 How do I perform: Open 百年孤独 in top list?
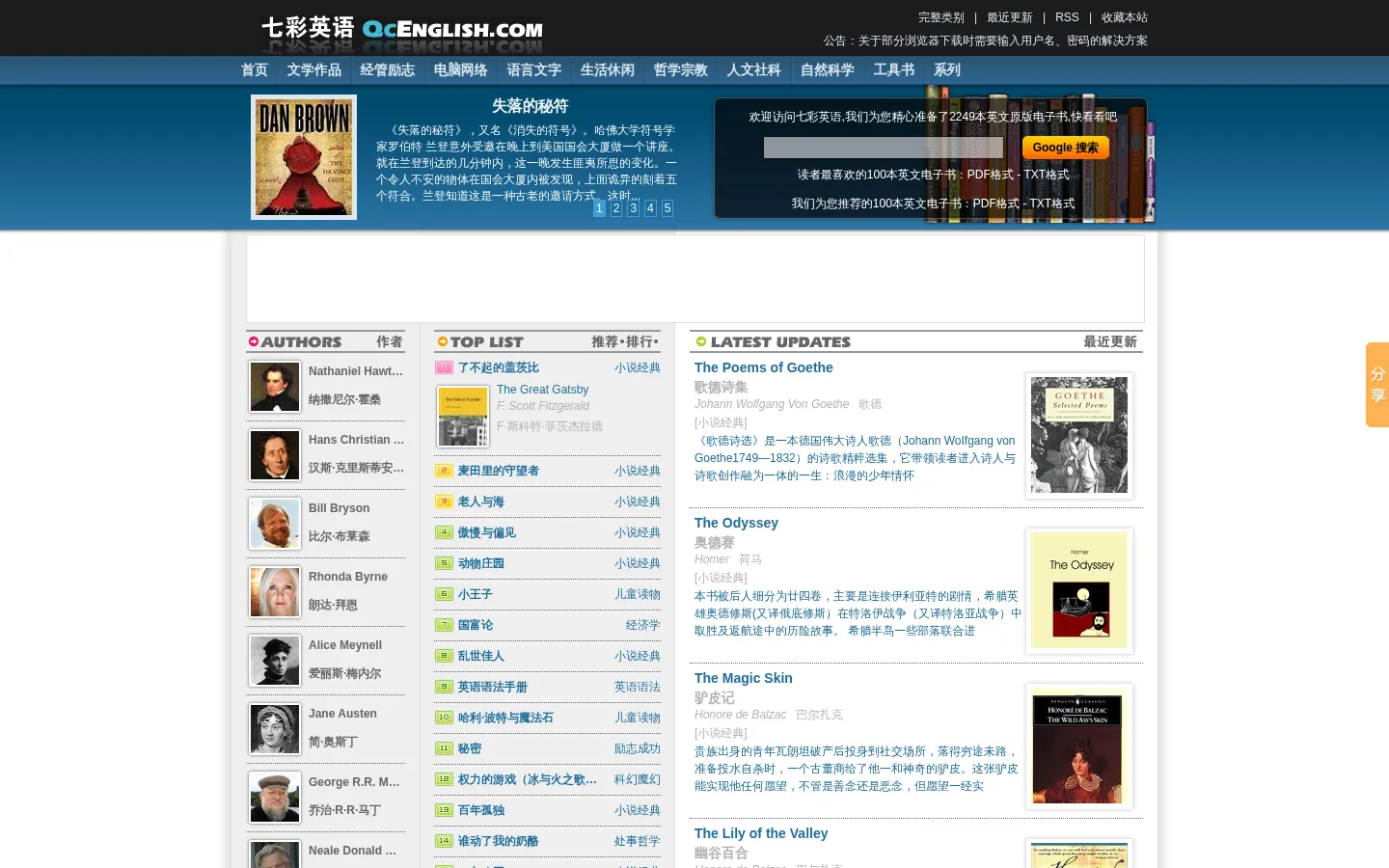coord(481,810)
